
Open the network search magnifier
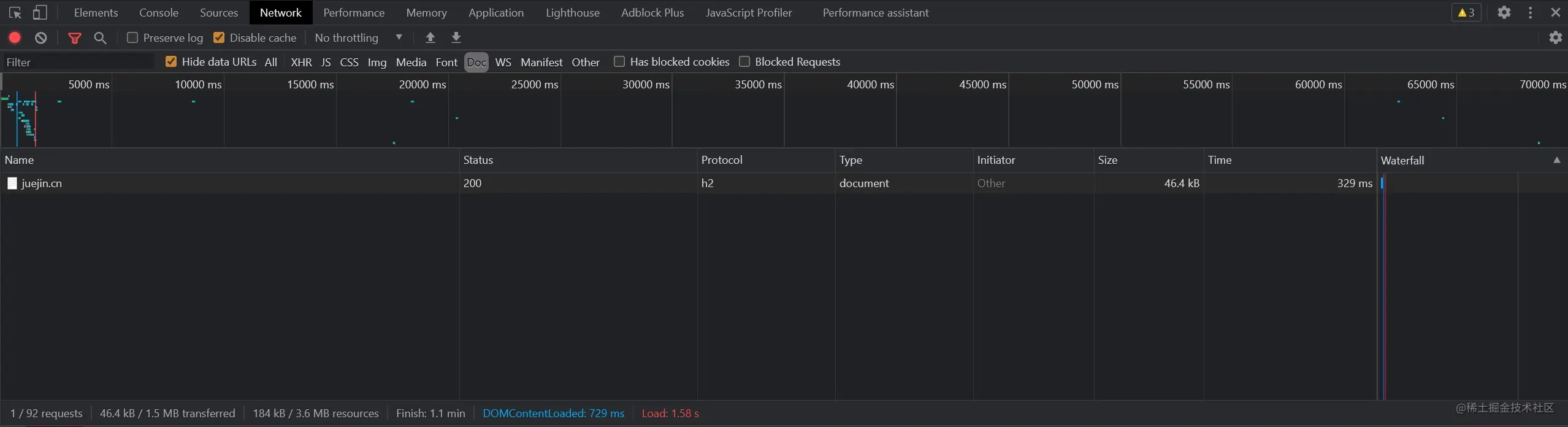point(101,38)
